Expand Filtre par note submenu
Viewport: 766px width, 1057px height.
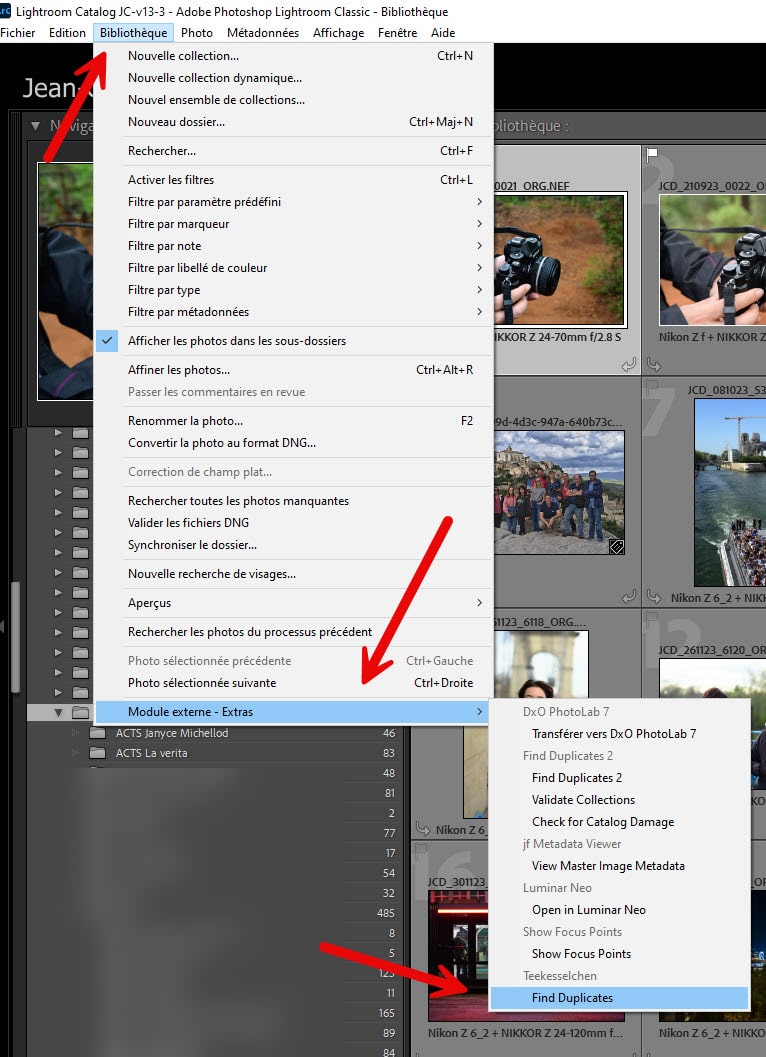point(293,246)
